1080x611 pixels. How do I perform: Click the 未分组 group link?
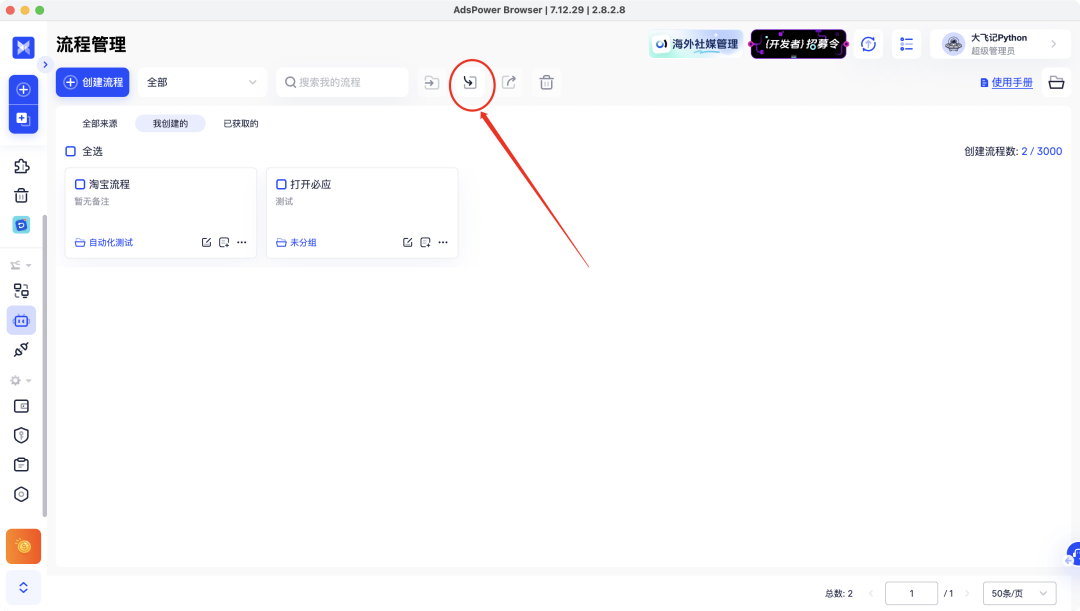(x=296, y=242)
